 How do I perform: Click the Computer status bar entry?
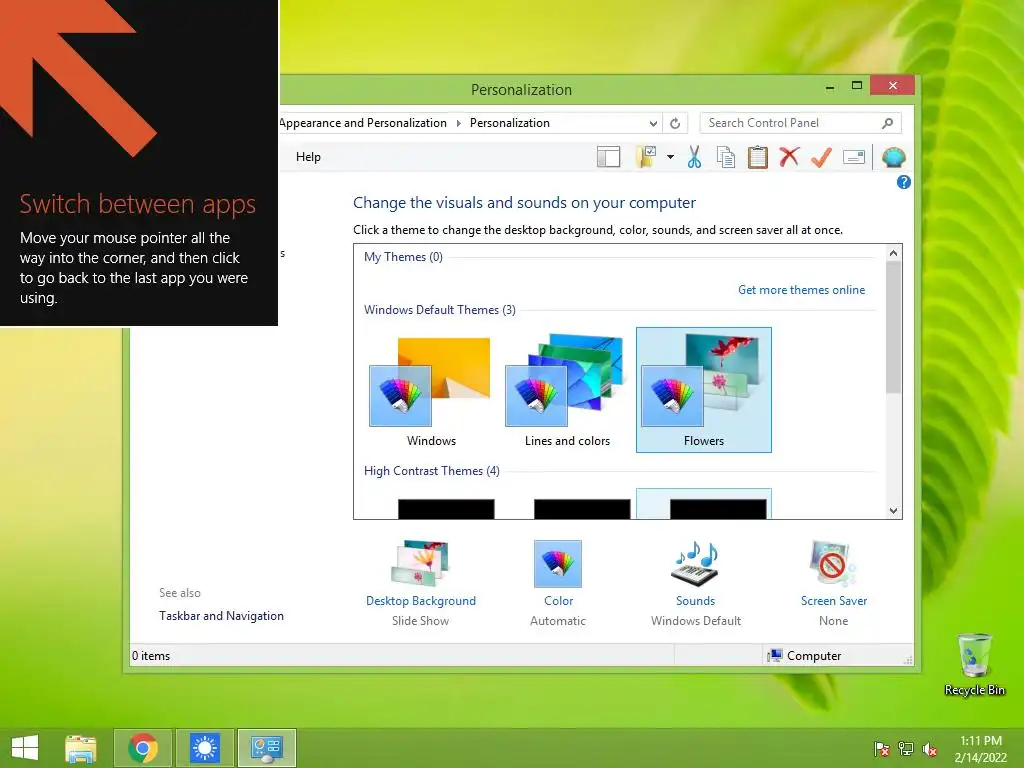coord(805,656)
